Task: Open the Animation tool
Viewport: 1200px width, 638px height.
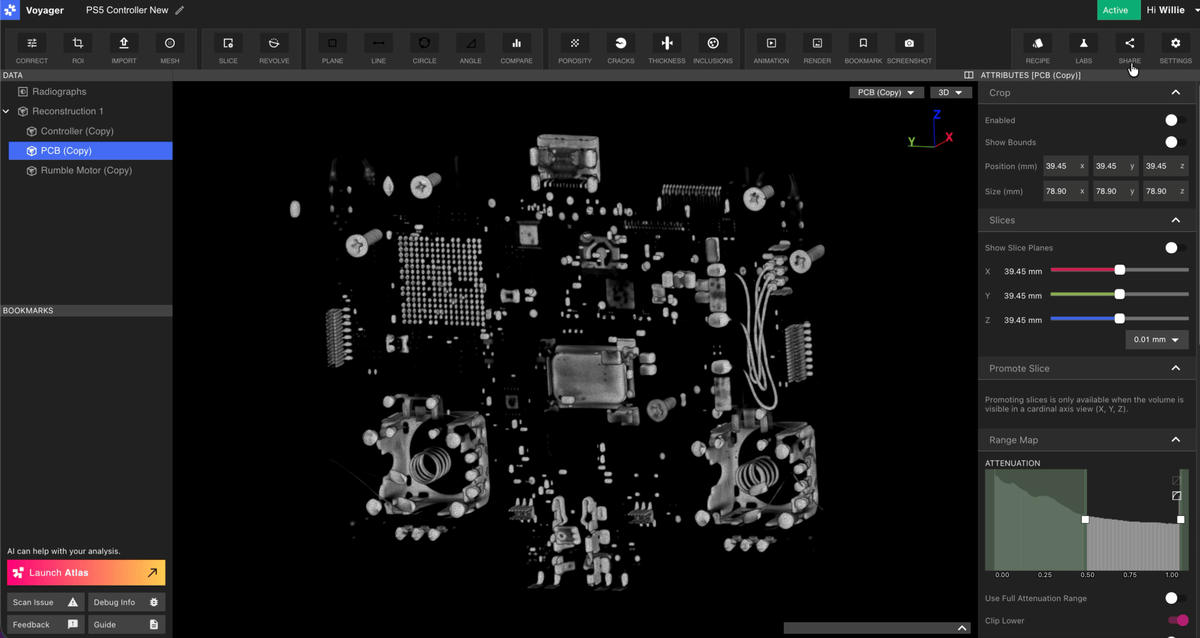Action: 771,49
